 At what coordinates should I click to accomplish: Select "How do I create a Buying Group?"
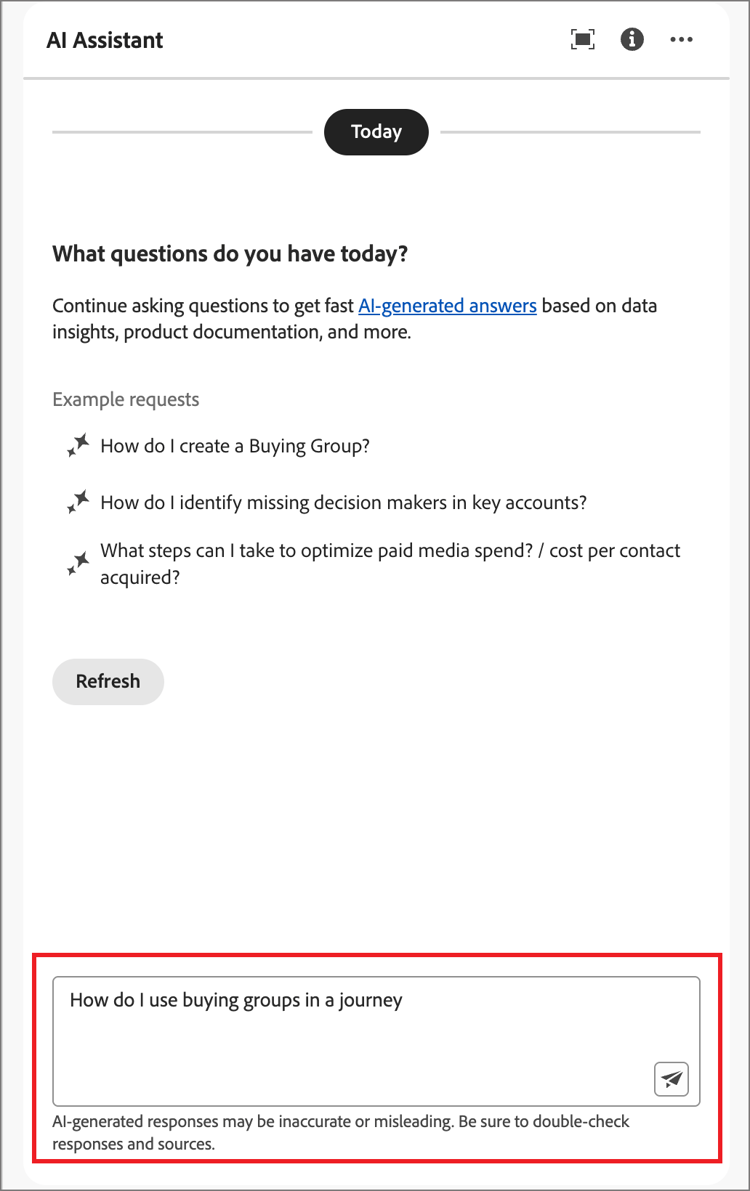tap(235, 446)
